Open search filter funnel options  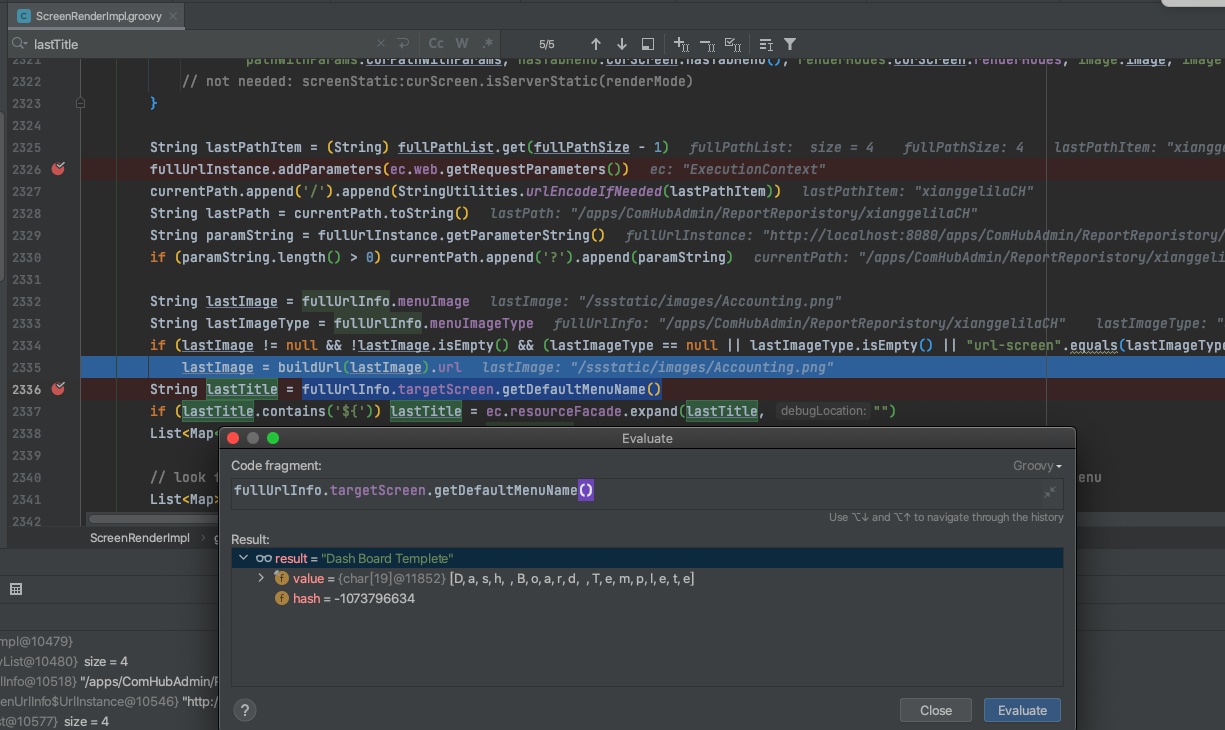[x=790, y=44]
